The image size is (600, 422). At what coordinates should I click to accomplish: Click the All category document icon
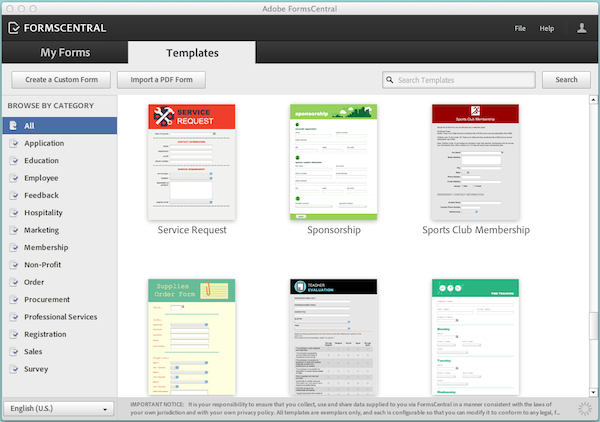(x=13, y=125)
